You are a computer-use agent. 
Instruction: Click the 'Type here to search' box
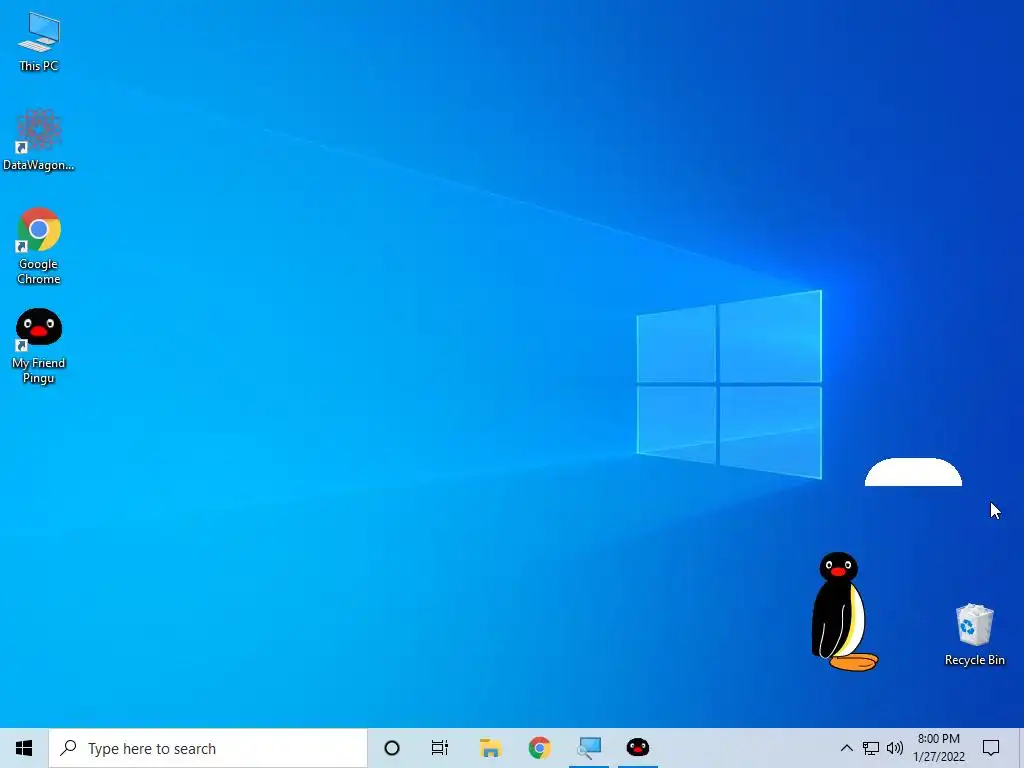208,748
